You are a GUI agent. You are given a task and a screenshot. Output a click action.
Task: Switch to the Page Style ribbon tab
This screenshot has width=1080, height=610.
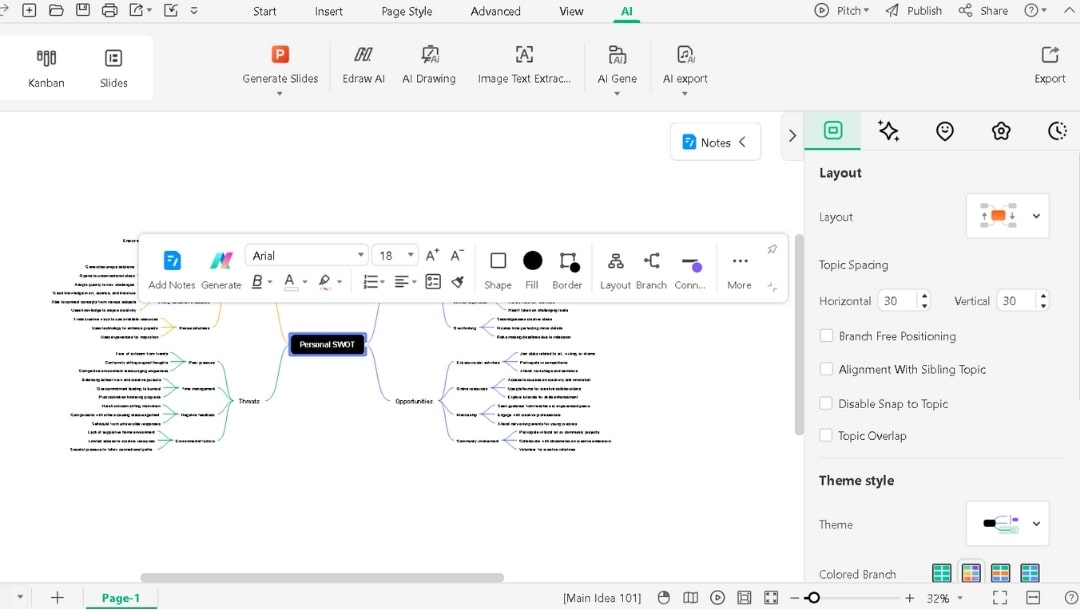pos(406,11)
